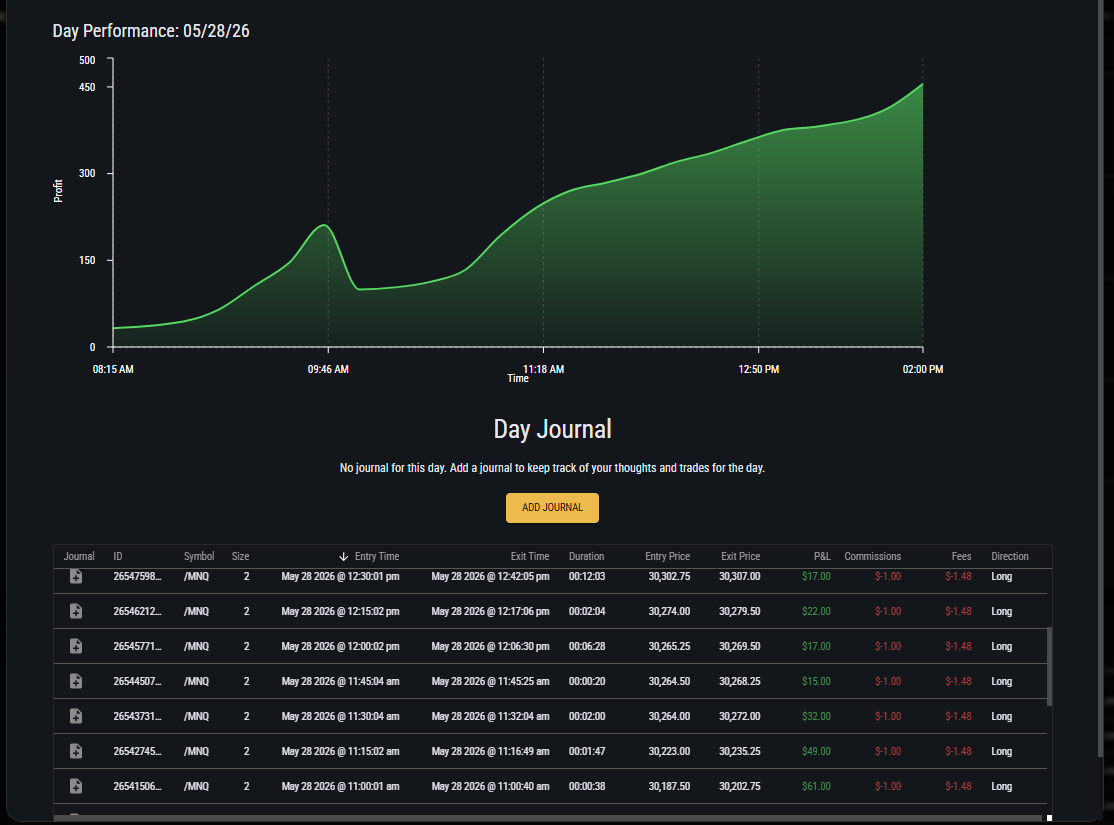Sort table by Commissions column header
This screenshot has width=1114, height=825.
[872, 556]
